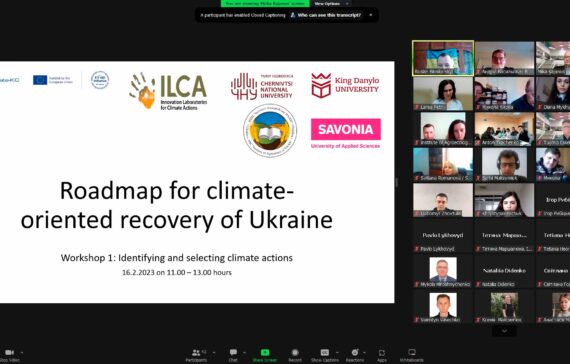This screenshot has height=364, width=570.
Task: Click the green screen-sharing status banner
Action: [x=265, y=4]
